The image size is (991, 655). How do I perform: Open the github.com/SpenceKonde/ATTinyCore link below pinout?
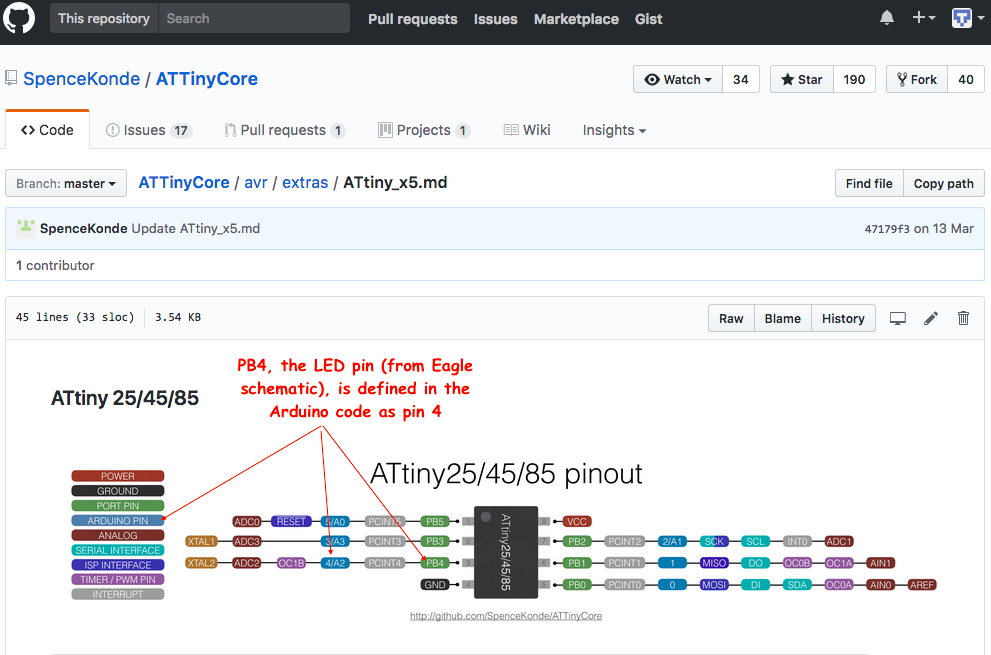tap(506, 616)
